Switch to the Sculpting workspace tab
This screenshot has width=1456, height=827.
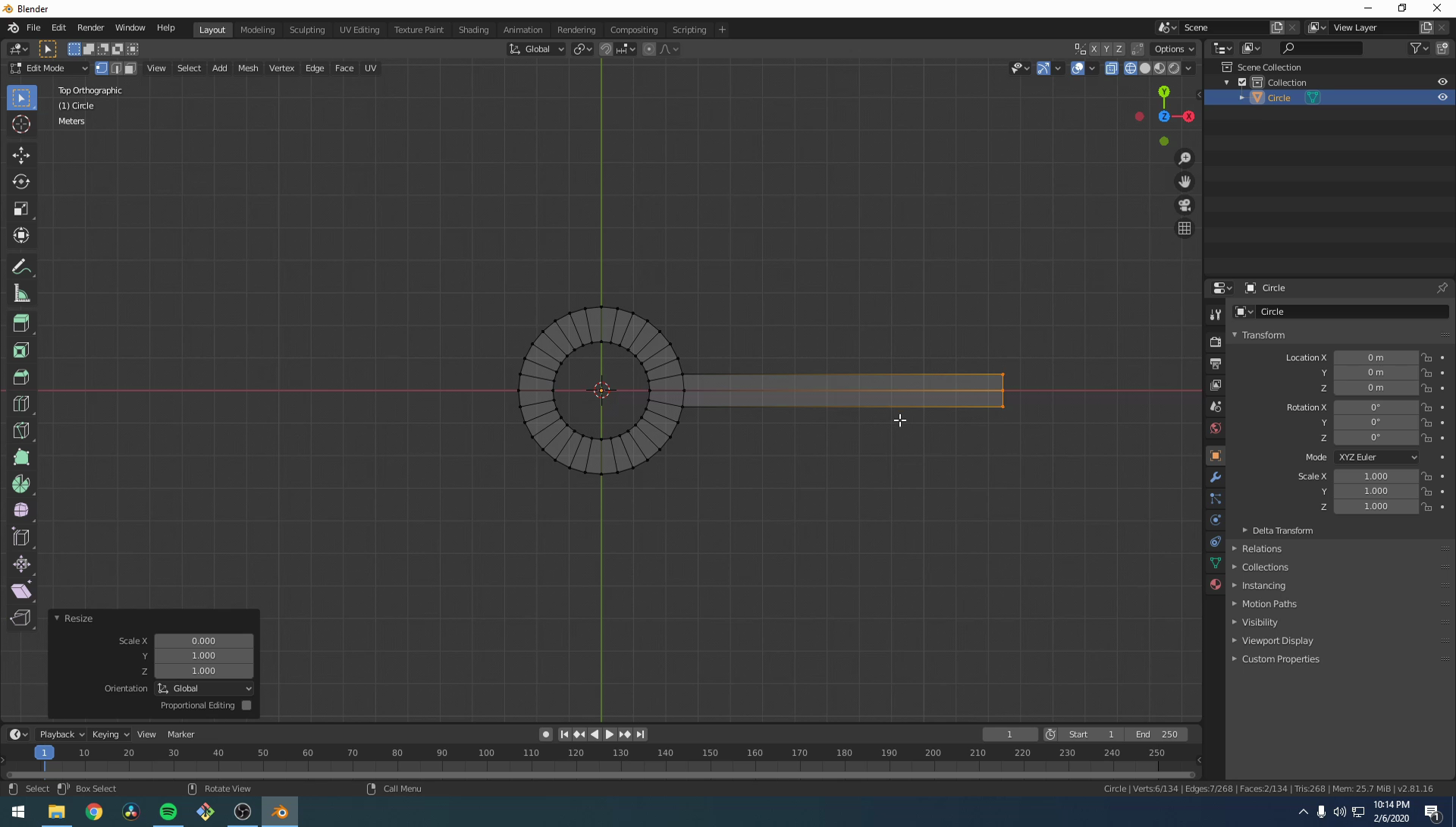tap(306, 30)
